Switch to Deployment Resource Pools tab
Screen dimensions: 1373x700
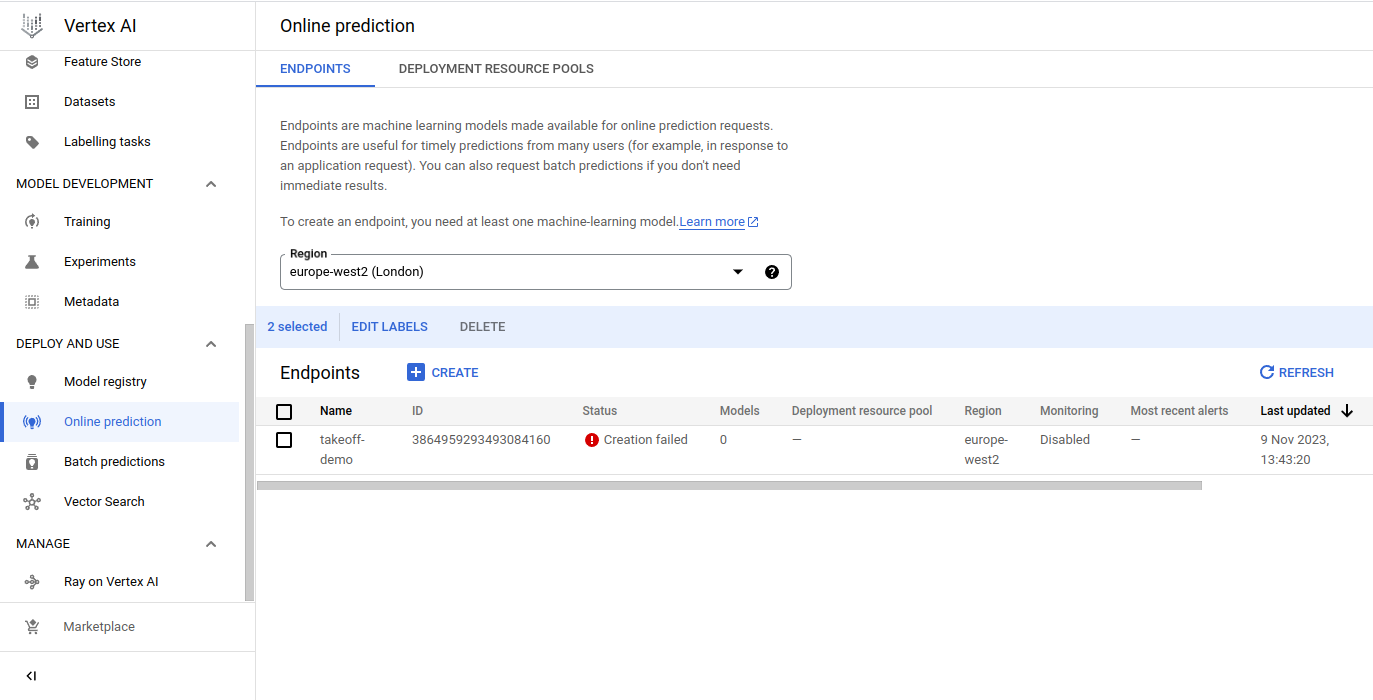(496, 69)
